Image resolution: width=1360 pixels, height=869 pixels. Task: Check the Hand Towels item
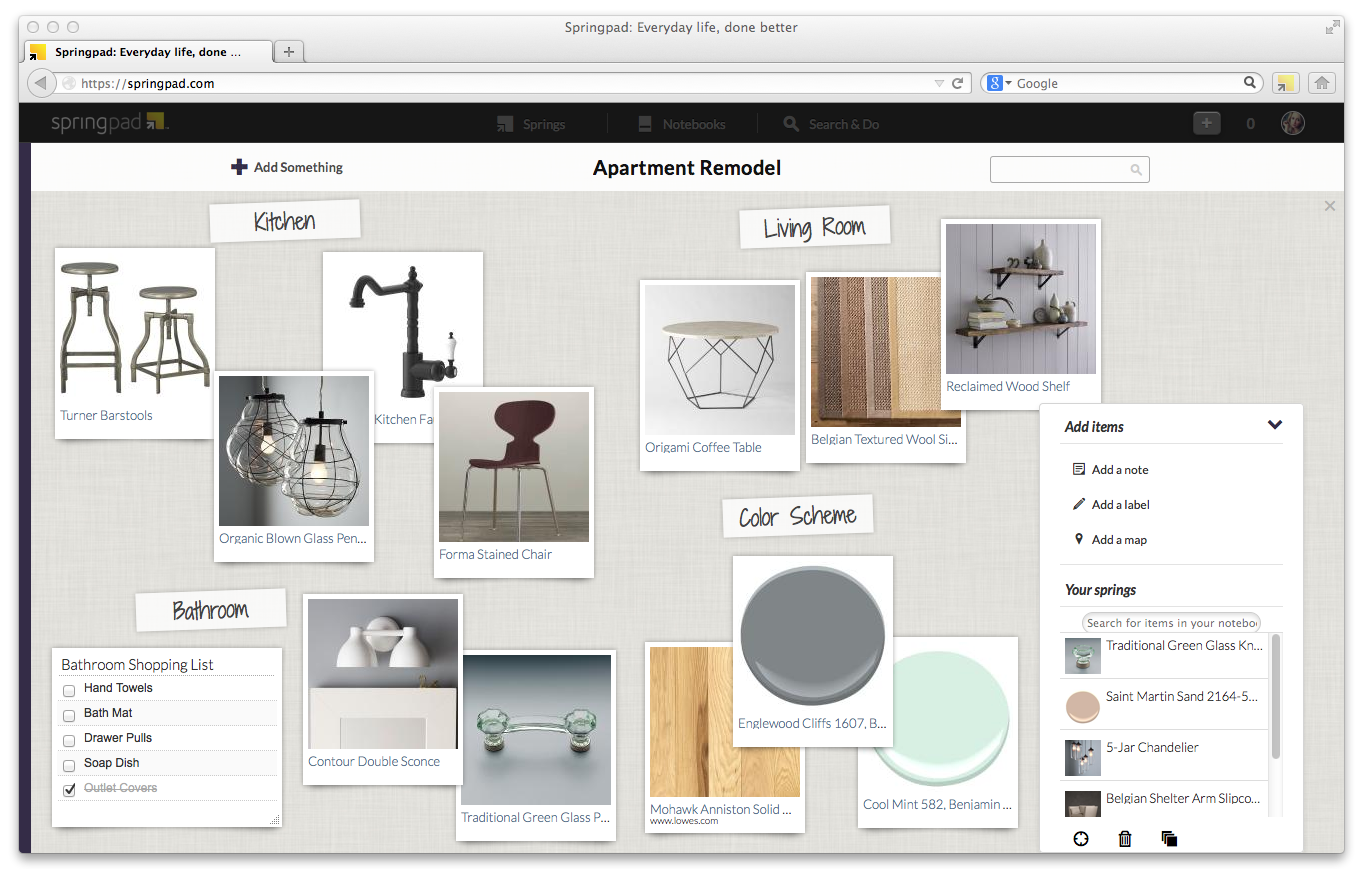pos(69,690)
